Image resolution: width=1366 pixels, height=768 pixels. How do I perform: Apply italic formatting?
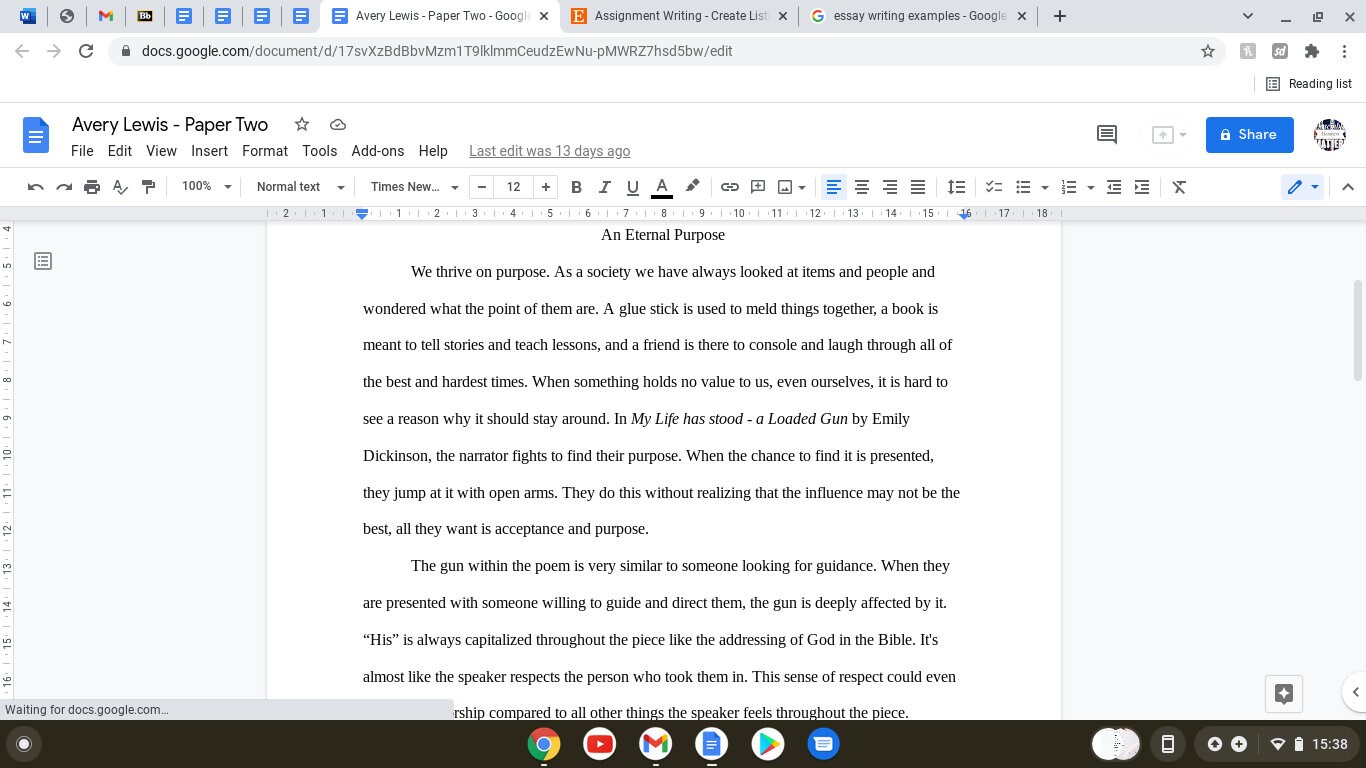point(604,187)
